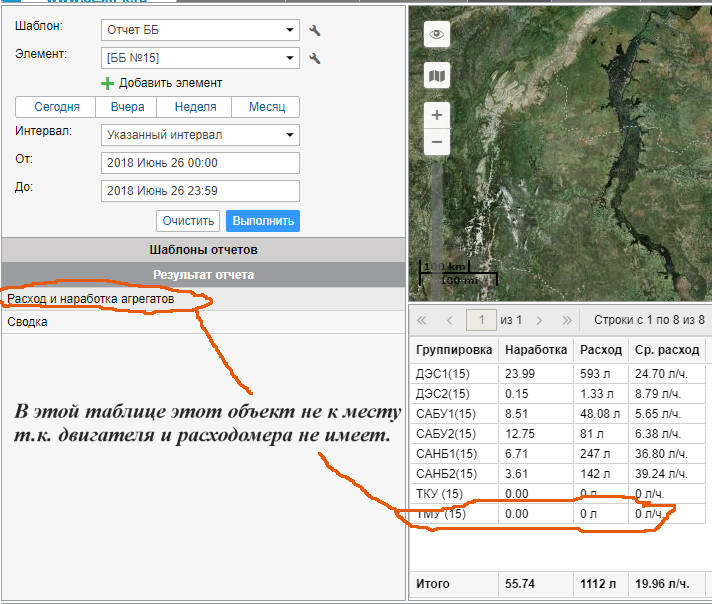Open Интервал dropdown Указанный интервал
This screenshot has width=712, height=604.
click(200, 135)
